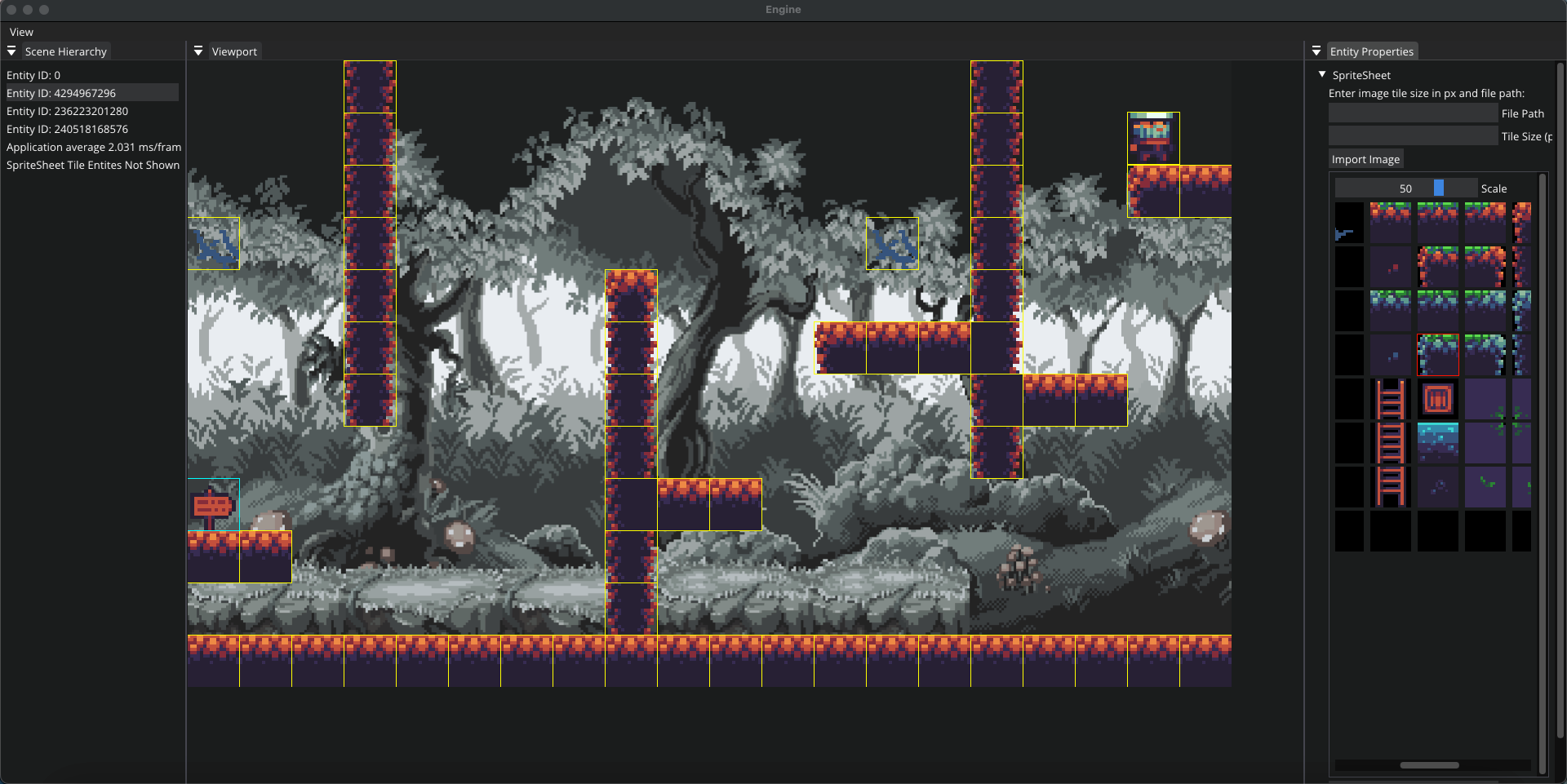Click the Import Image button

1365,159
